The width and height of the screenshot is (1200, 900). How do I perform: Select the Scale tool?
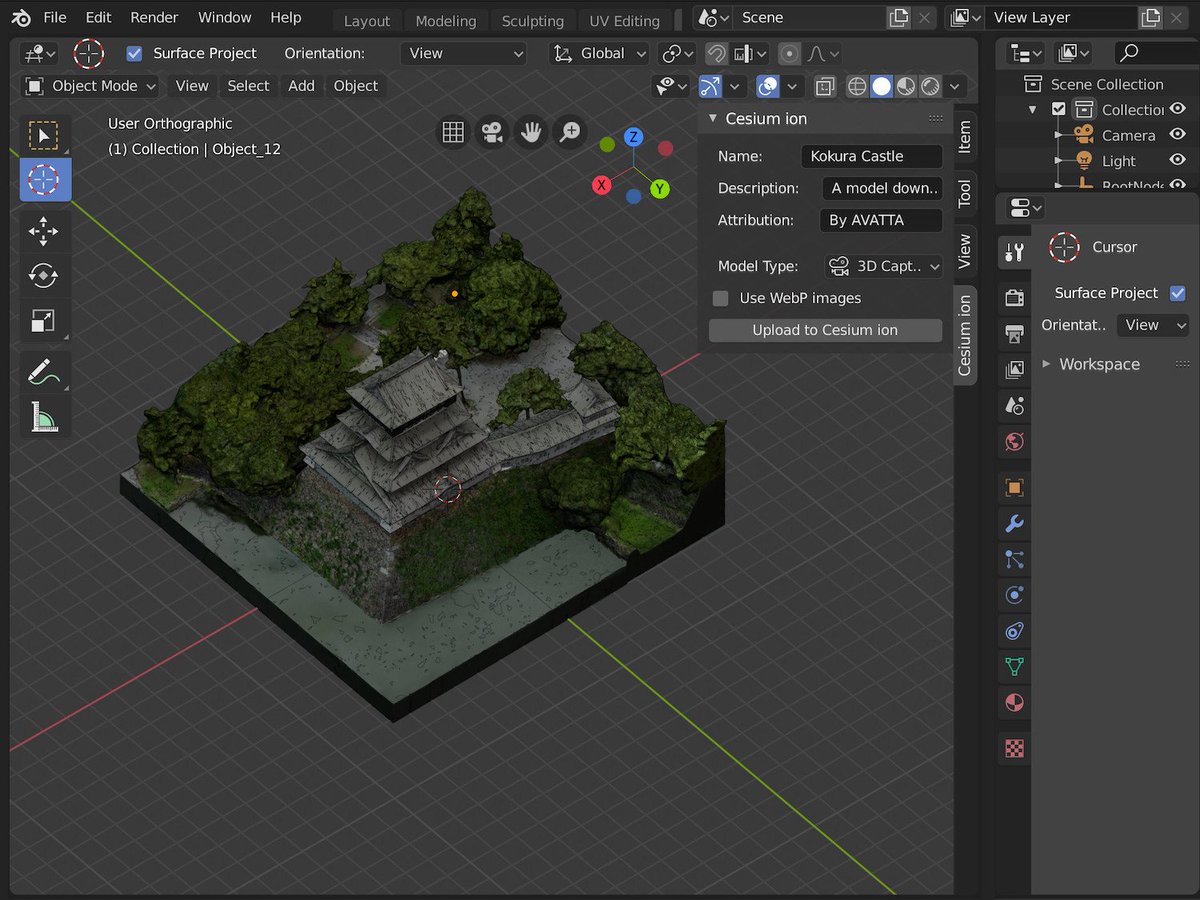point(43,320)
